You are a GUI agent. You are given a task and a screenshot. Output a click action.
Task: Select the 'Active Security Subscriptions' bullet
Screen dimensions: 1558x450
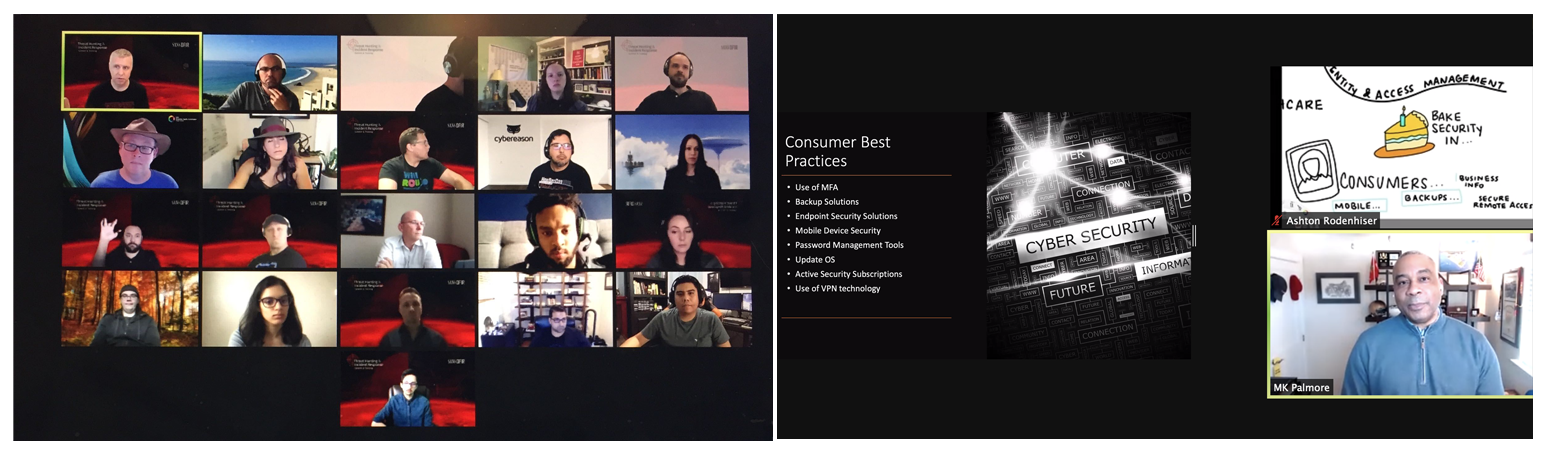[x=848, y=274]
